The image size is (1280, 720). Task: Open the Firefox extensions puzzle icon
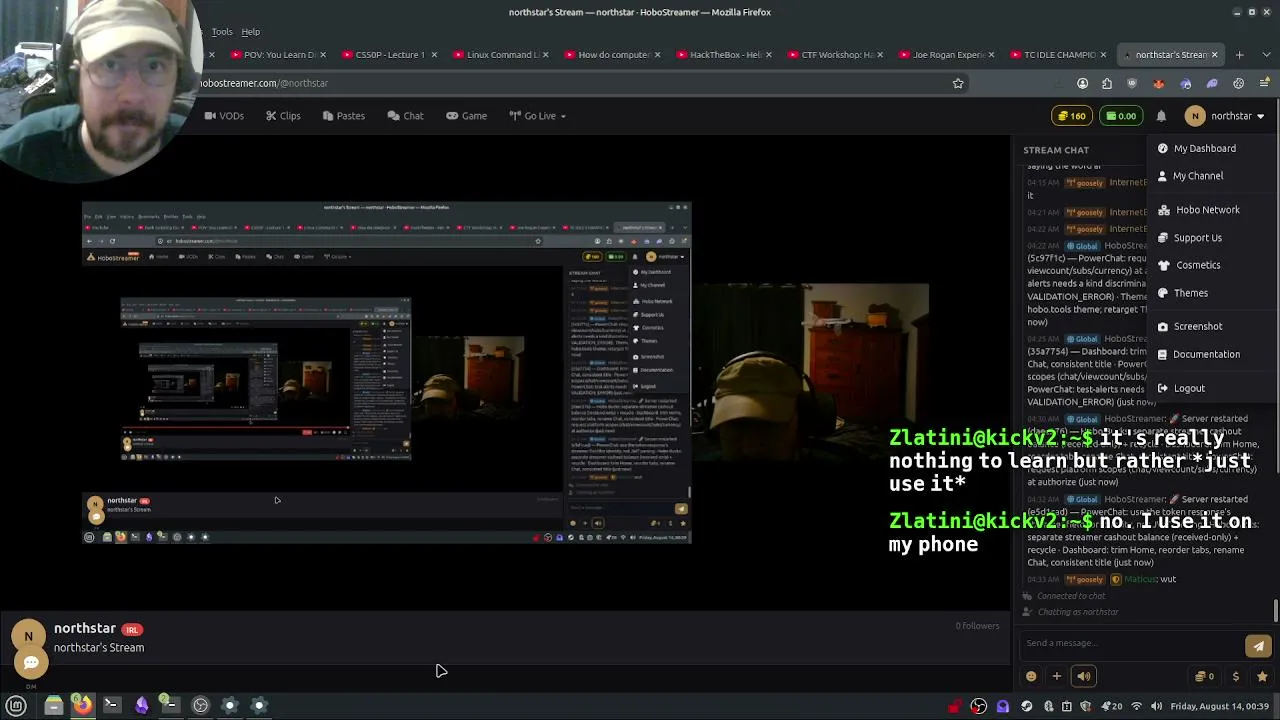1107,84
